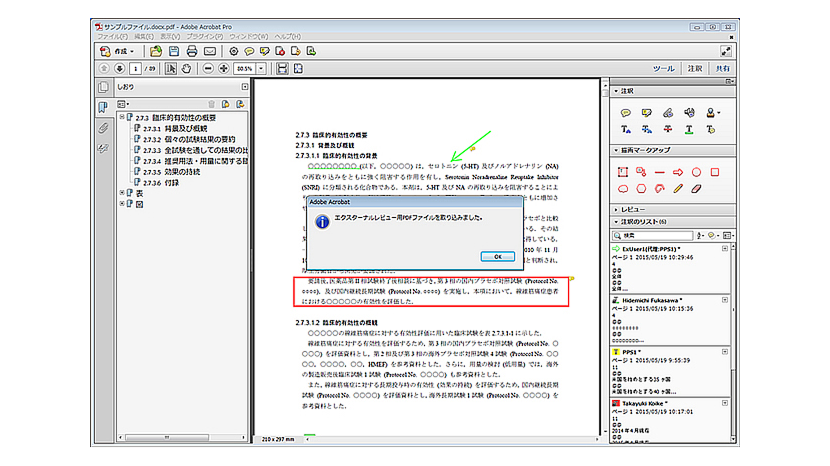Switch to the ツール pane tab
This screenshot has width=830, height=466.
(662, 69)
